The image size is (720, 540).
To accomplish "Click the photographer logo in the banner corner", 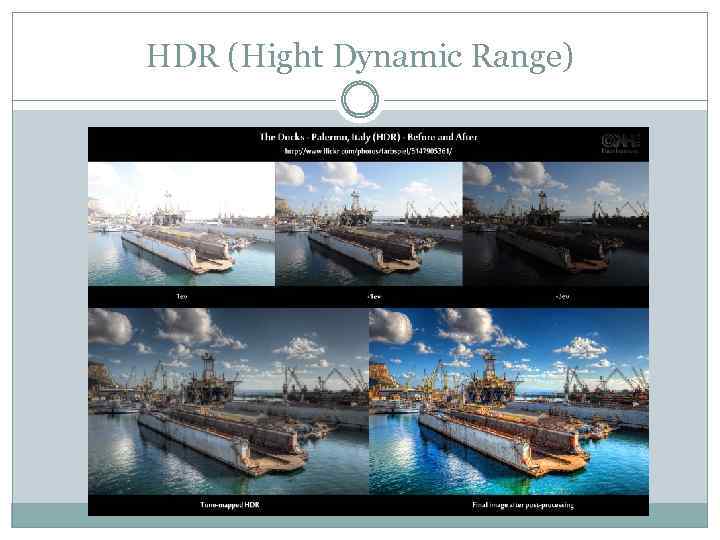I will (x=620, y=143).
